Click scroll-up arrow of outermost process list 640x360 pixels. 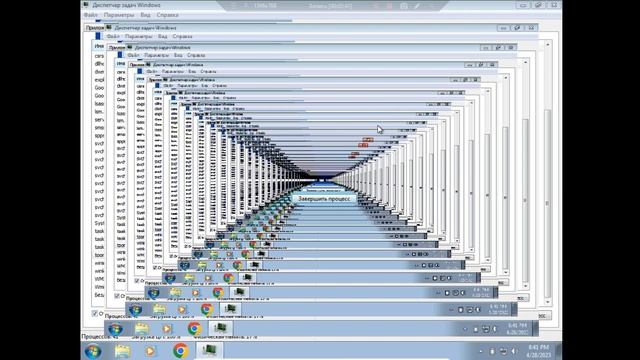pyautogui.click(x=548, y=44)
